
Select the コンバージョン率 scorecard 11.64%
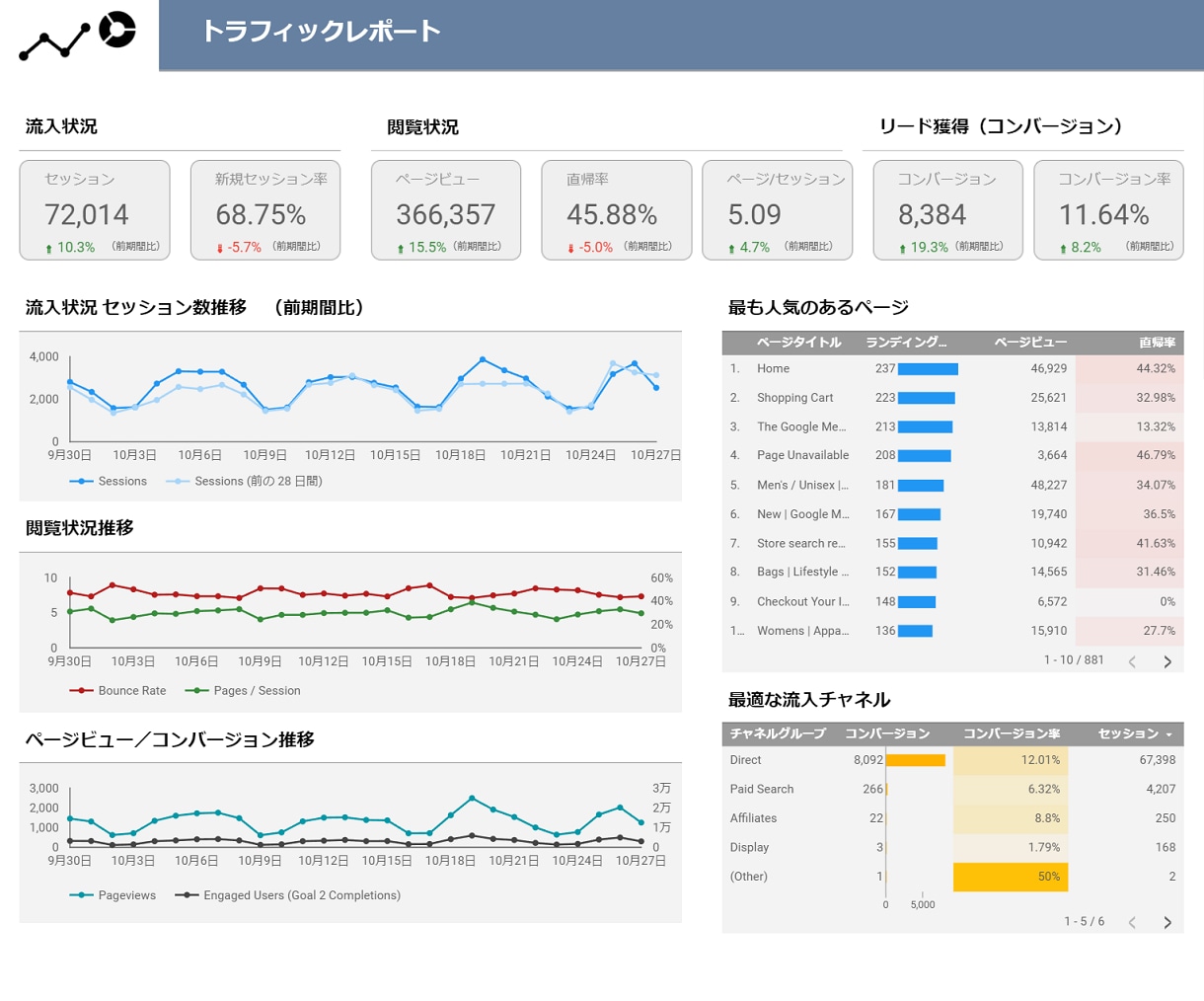point(1109,210)
